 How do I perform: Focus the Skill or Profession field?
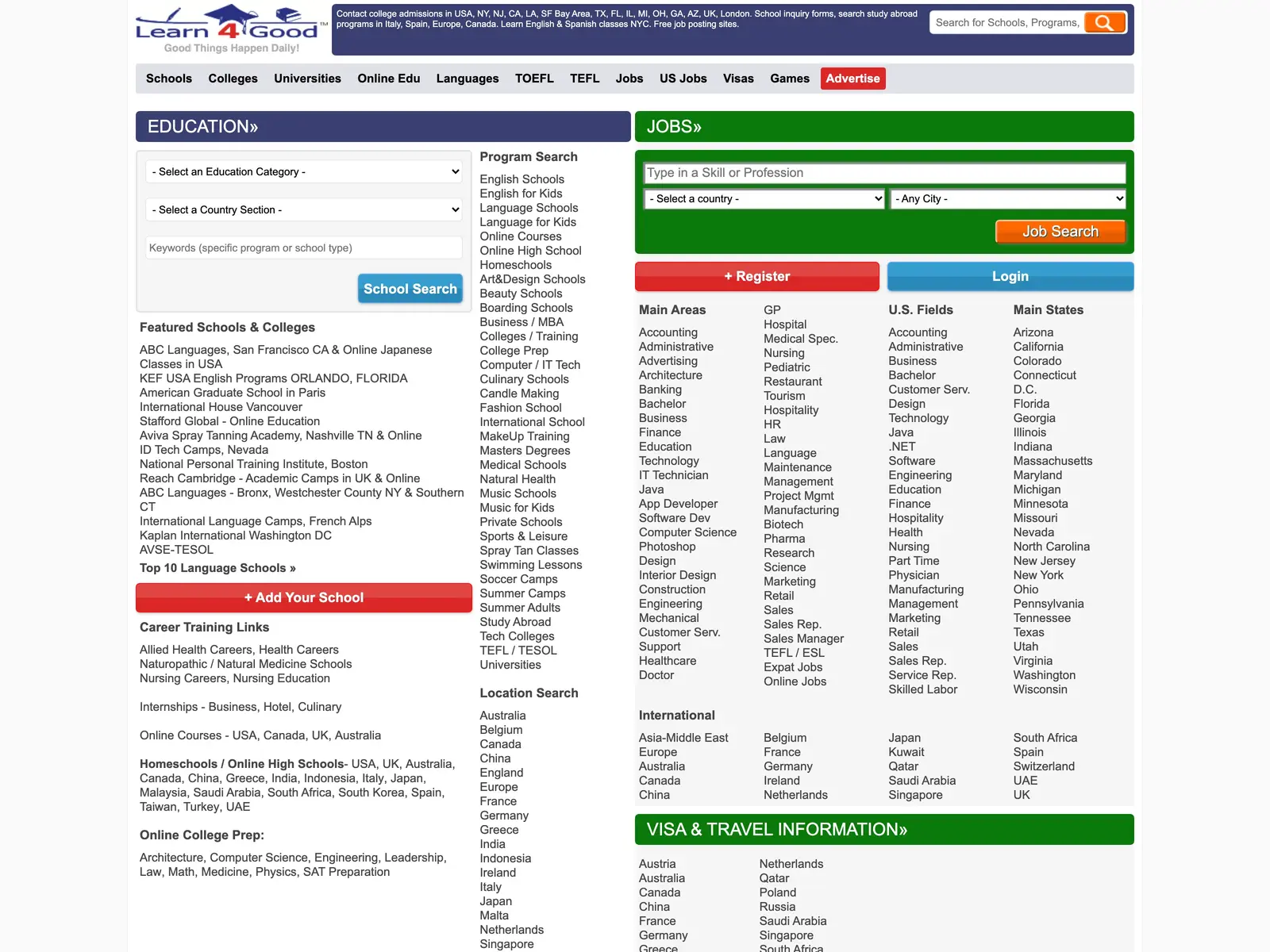click(x=885, y=173)
